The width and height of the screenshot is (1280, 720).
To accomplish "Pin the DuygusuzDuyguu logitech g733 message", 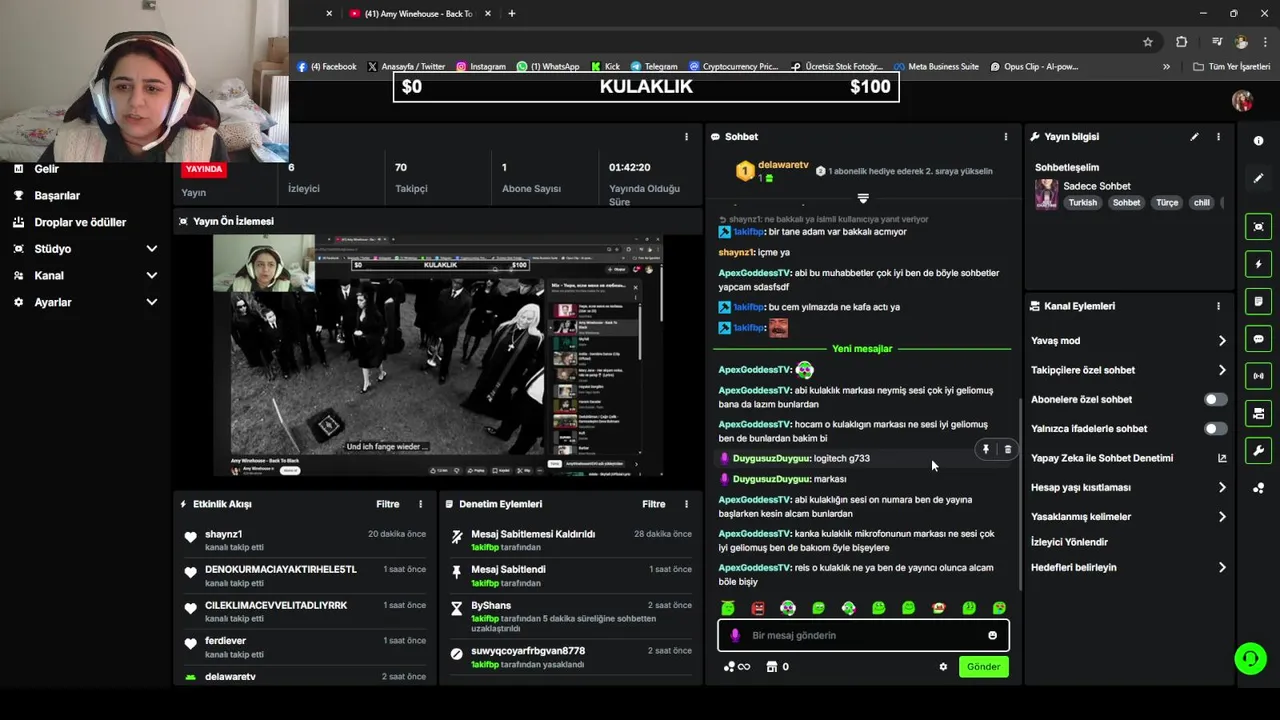I will (x=985, y=450).
